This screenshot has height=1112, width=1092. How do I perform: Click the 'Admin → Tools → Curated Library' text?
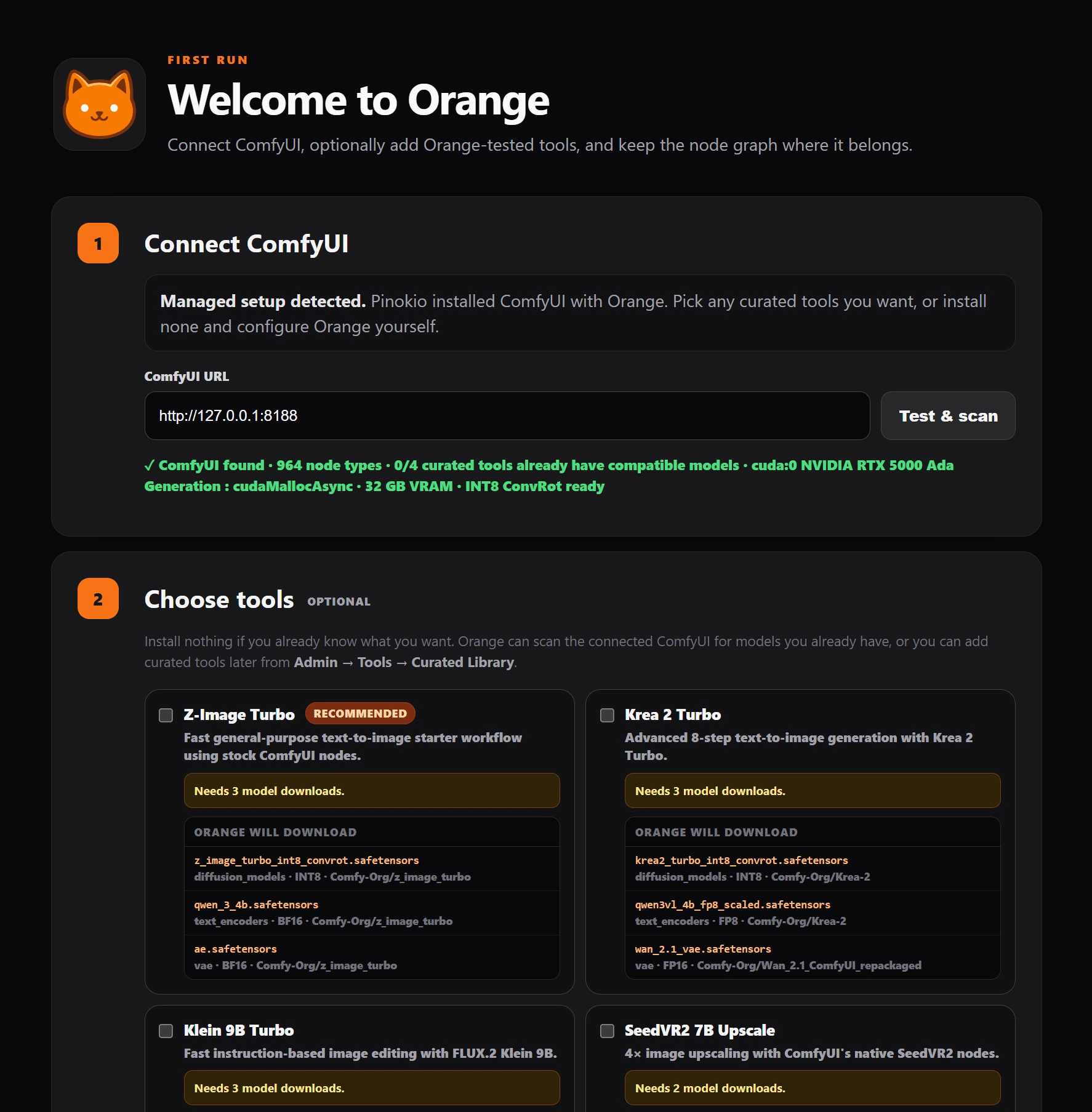404,662
